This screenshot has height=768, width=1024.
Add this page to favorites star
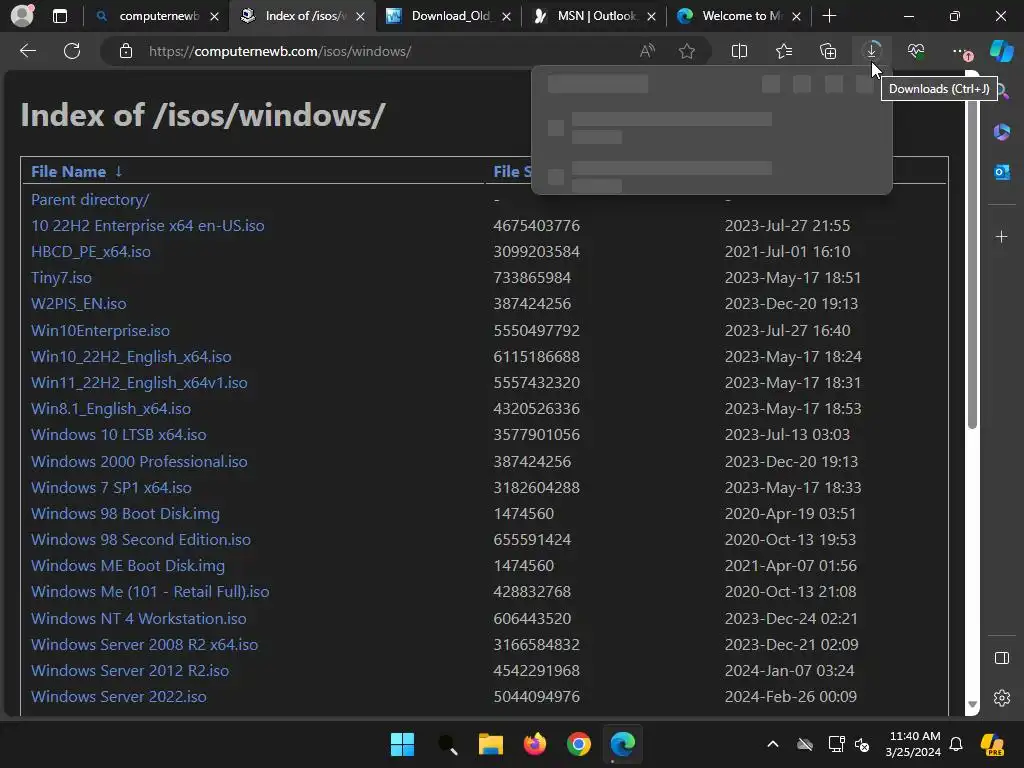tap(686, 51)
